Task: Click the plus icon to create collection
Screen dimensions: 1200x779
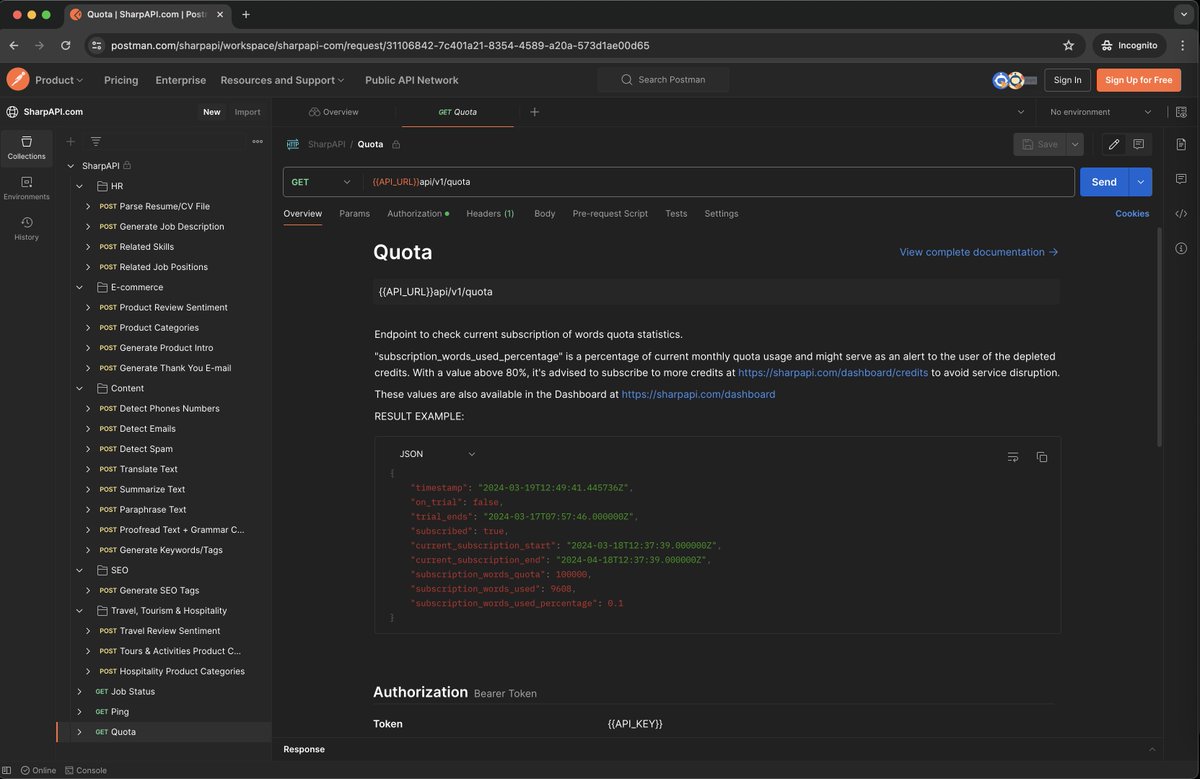Action: click(x=70, y=142)
